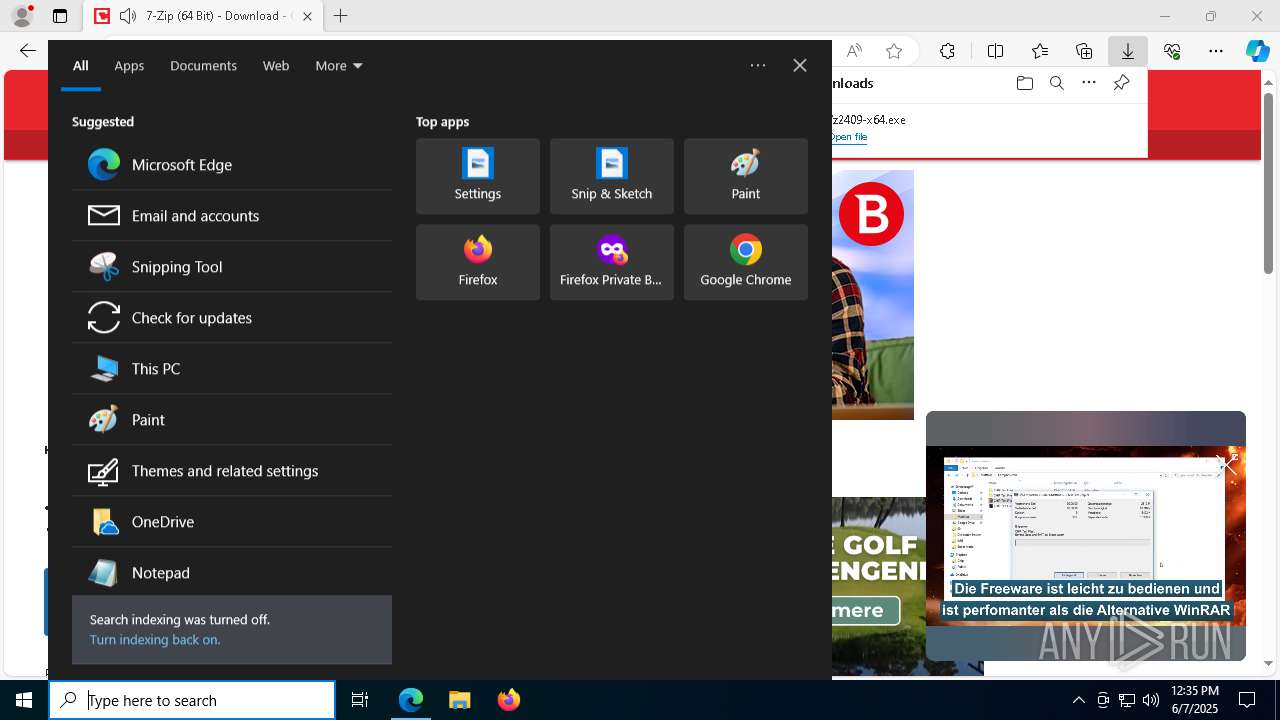Open downloads folder icon in flyout
This screenshot has height=720, width=1280.
tap(1025, 83)
